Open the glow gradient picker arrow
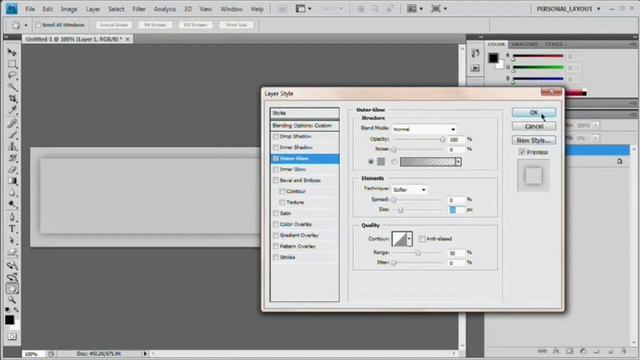Image resolution: width=640 pixels, height=360 pixels. point(458,162)
